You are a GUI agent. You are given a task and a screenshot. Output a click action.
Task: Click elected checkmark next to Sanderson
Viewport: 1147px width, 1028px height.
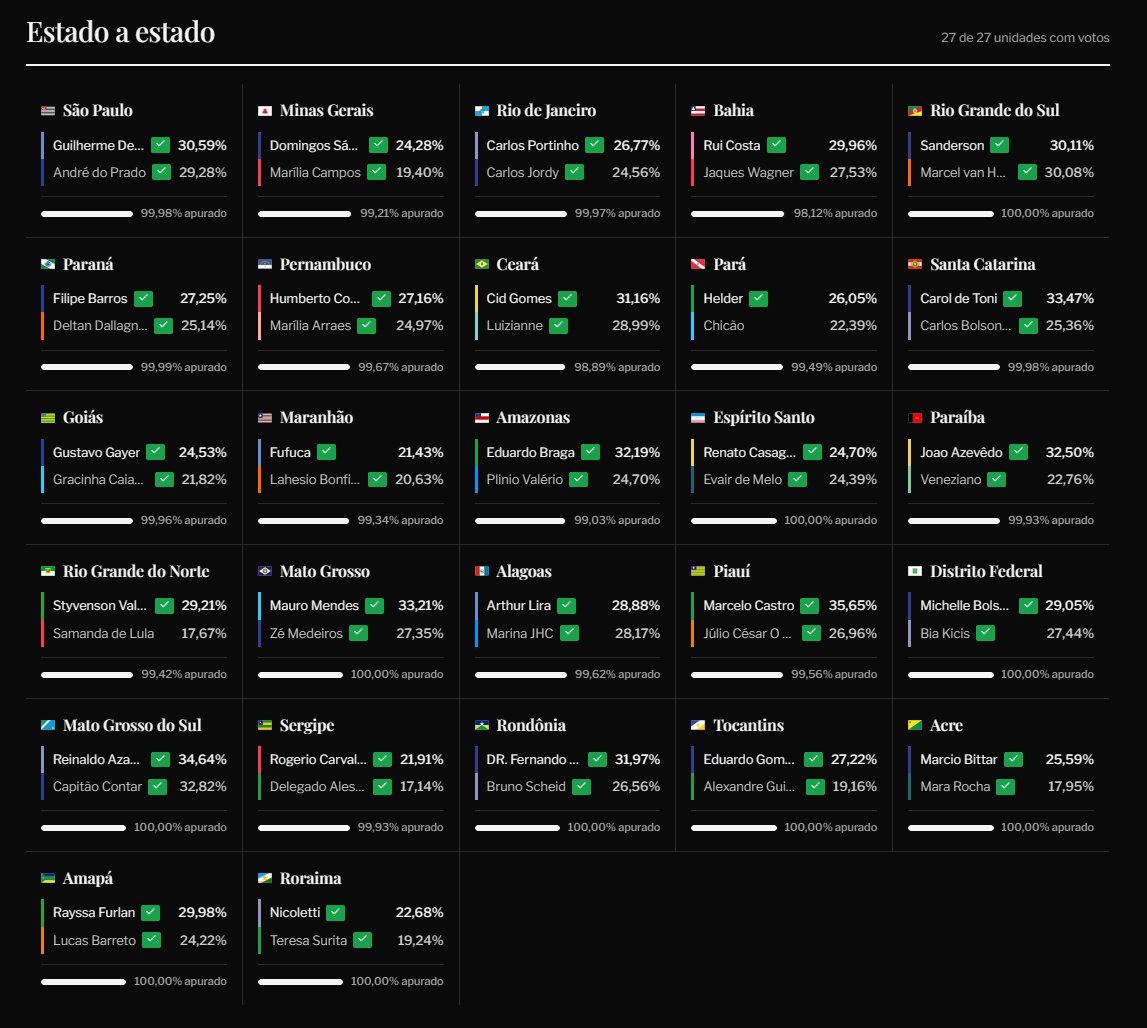tap(999, 145)
